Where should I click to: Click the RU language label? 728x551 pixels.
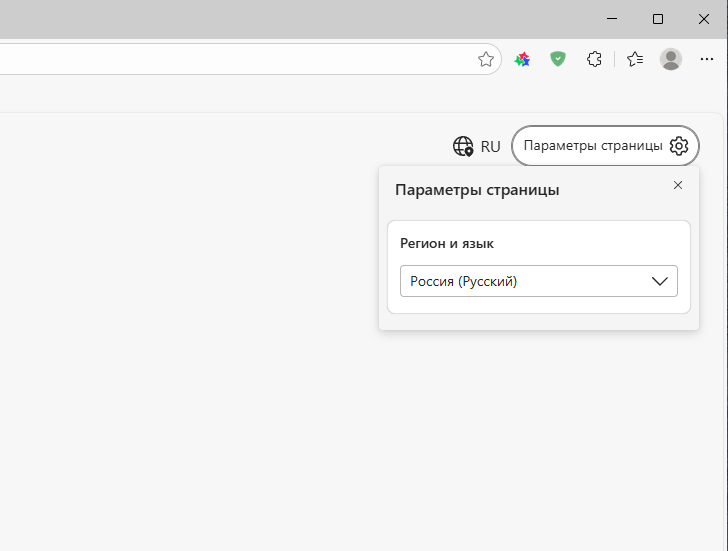490,146
